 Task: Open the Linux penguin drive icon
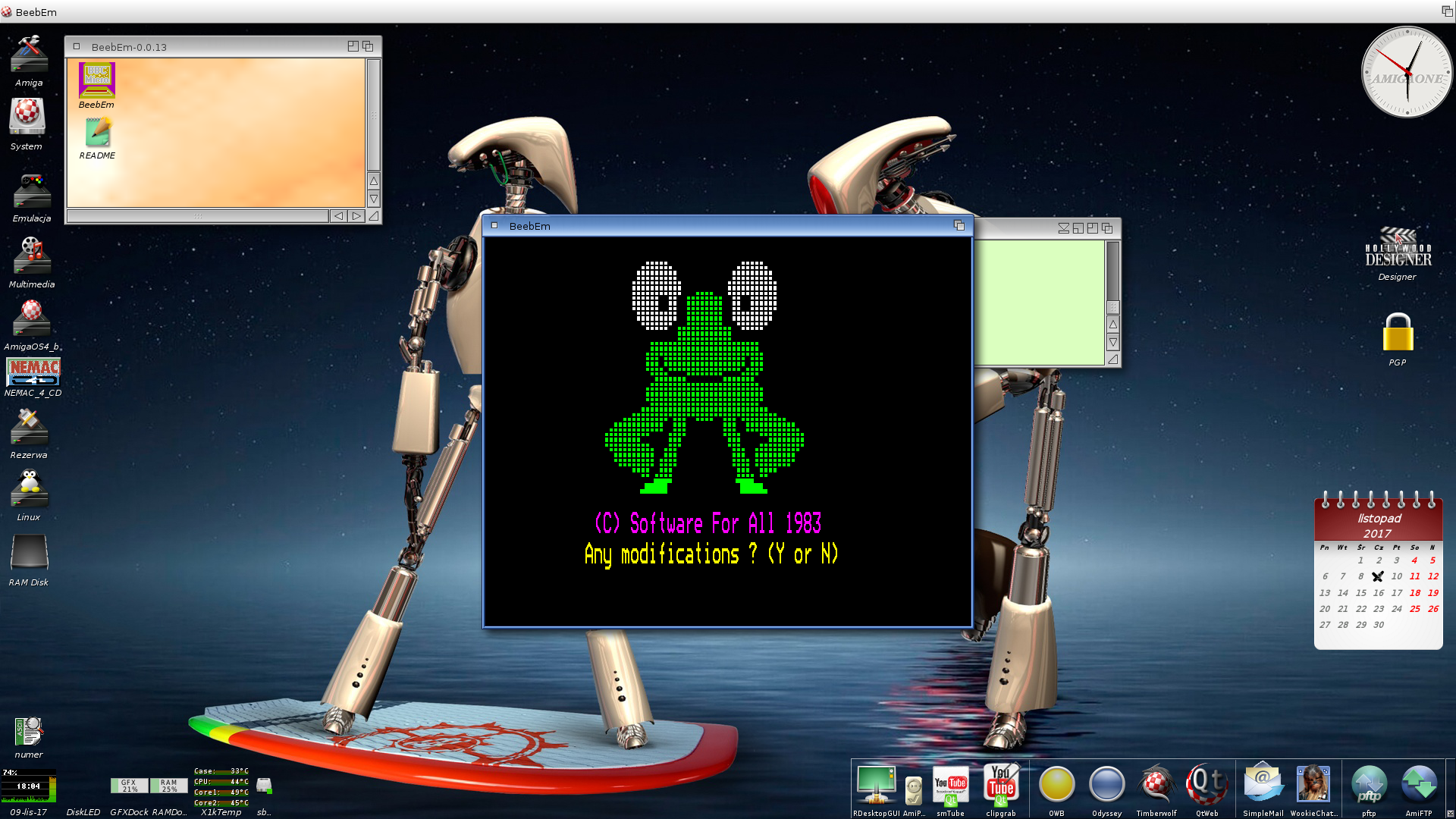tap(29, 489)
